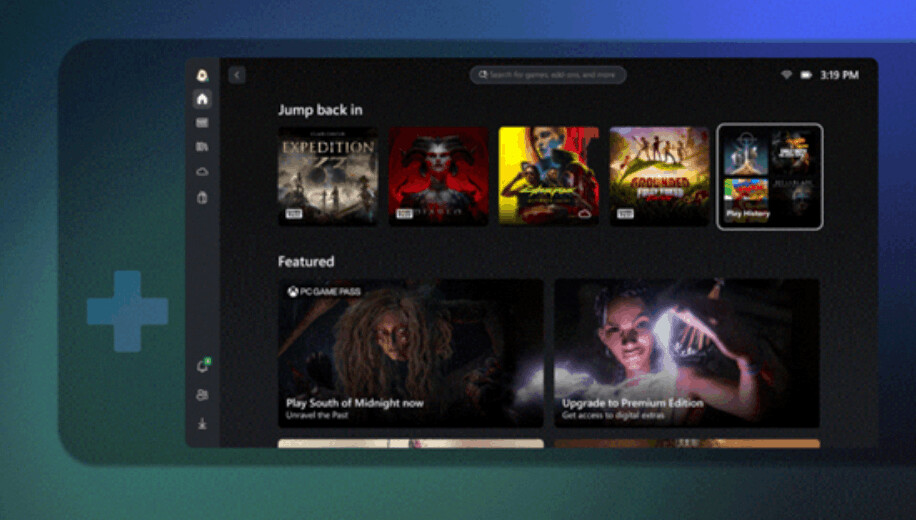Click the Jump back in heading

tap(320, 110)
